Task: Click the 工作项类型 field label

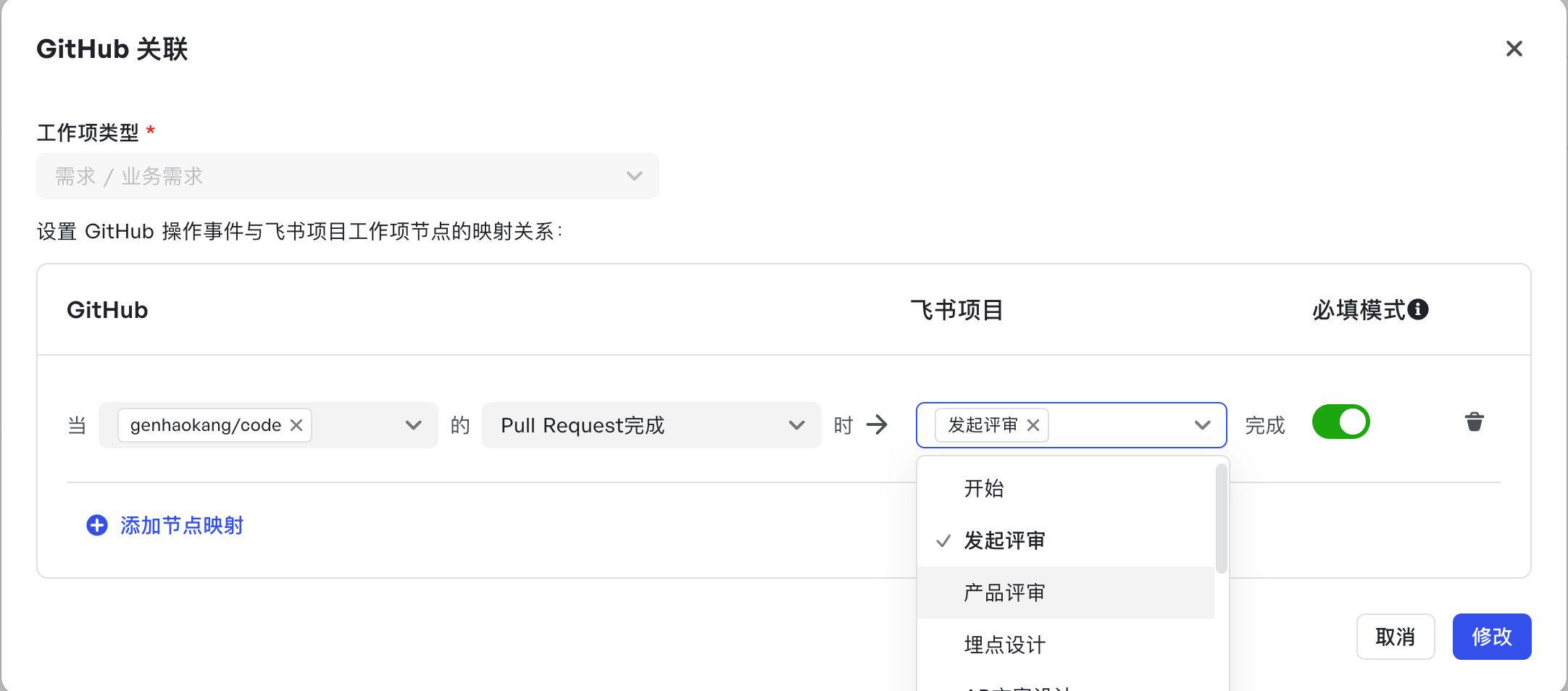Action: (x=88, y=133)
